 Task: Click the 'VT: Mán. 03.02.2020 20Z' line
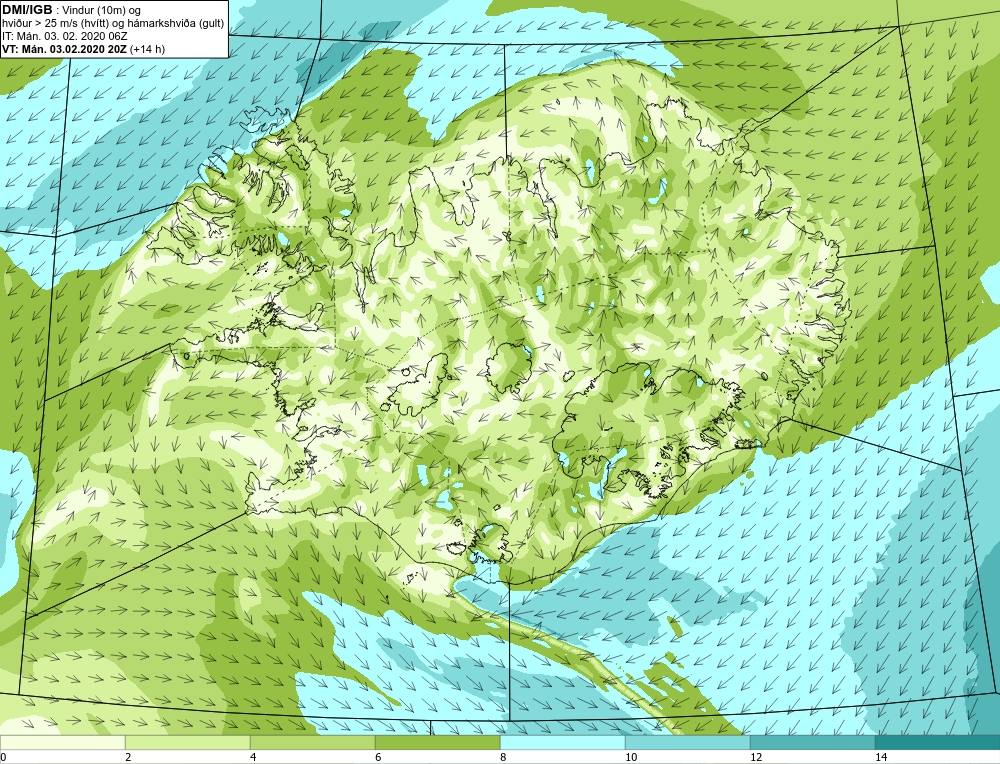[64, 49]
